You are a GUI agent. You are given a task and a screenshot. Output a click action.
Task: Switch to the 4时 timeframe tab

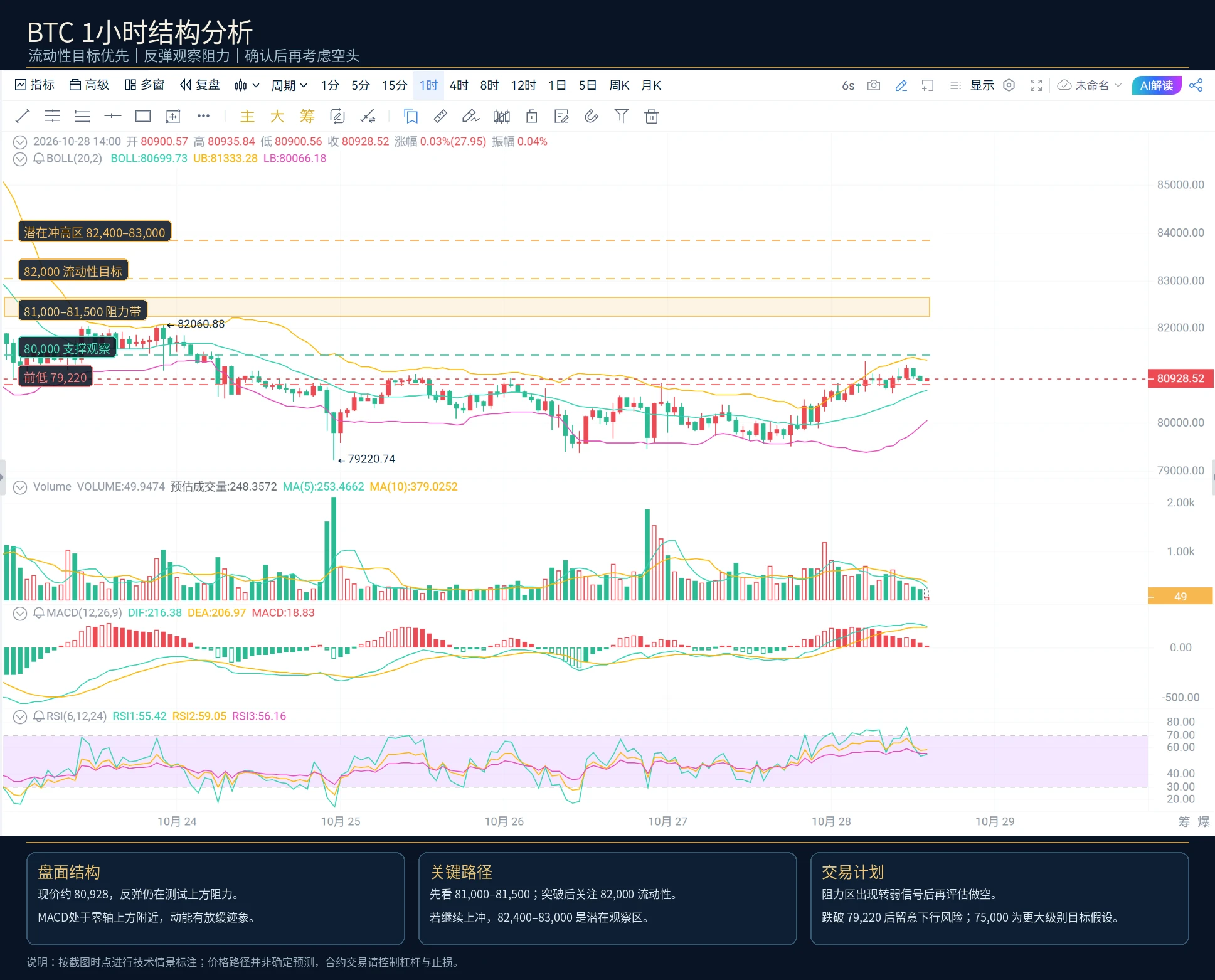coord(459,85)
